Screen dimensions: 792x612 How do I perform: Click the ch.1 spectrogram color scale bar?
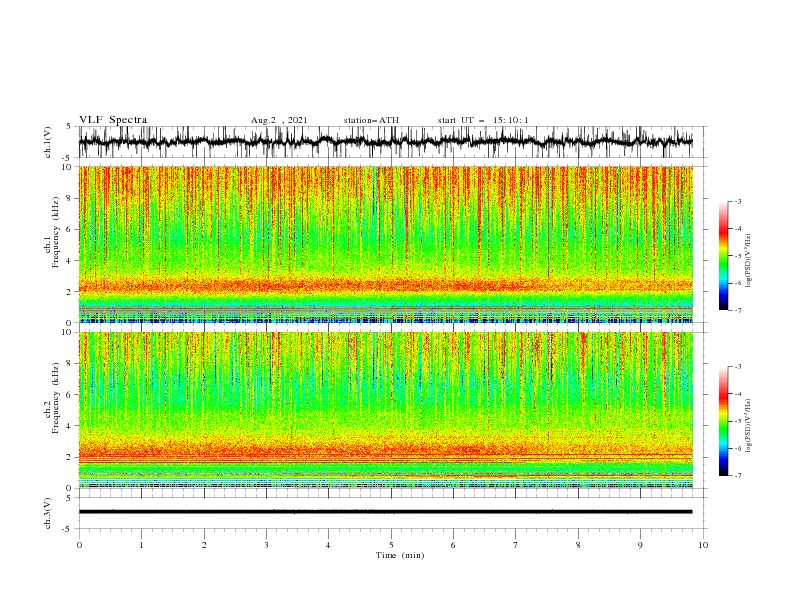click(x=723, y=256)
